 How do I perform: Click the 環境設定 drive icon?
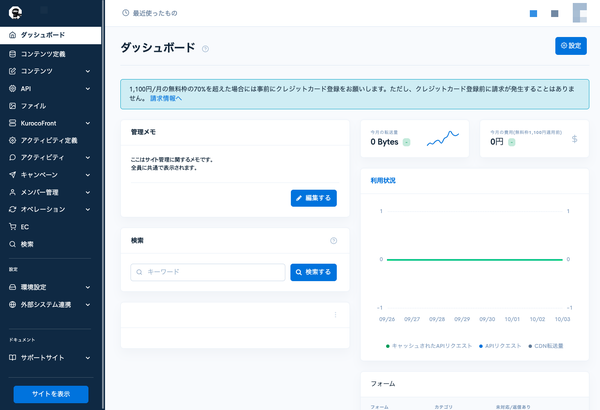click(x=12, y=287)
